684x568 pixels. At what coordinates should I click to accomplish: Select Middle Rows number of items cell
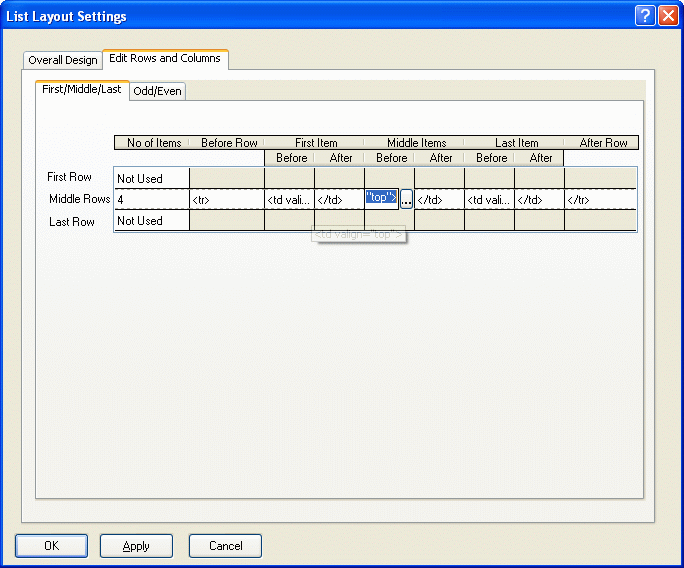coord(151,200)
